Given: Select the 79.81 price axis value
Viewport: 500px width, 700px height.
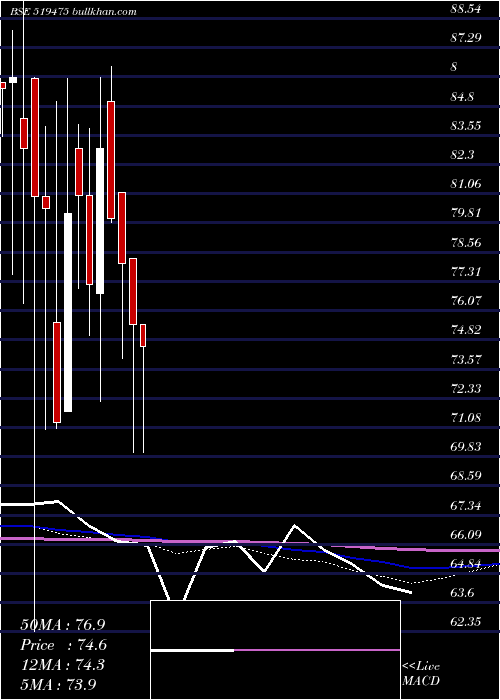Looking at the screenshot, I should coord(466,212).
